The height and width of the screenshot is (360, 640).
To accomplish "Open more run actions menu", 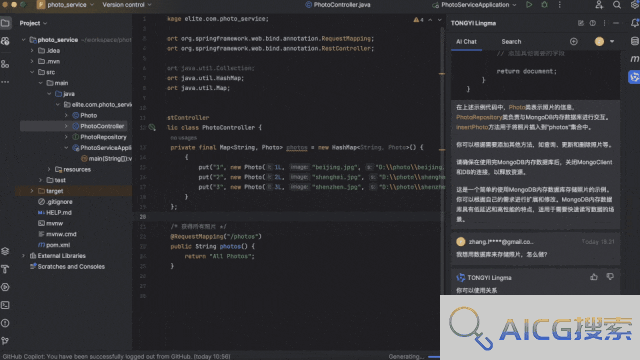I will point(560,5).
